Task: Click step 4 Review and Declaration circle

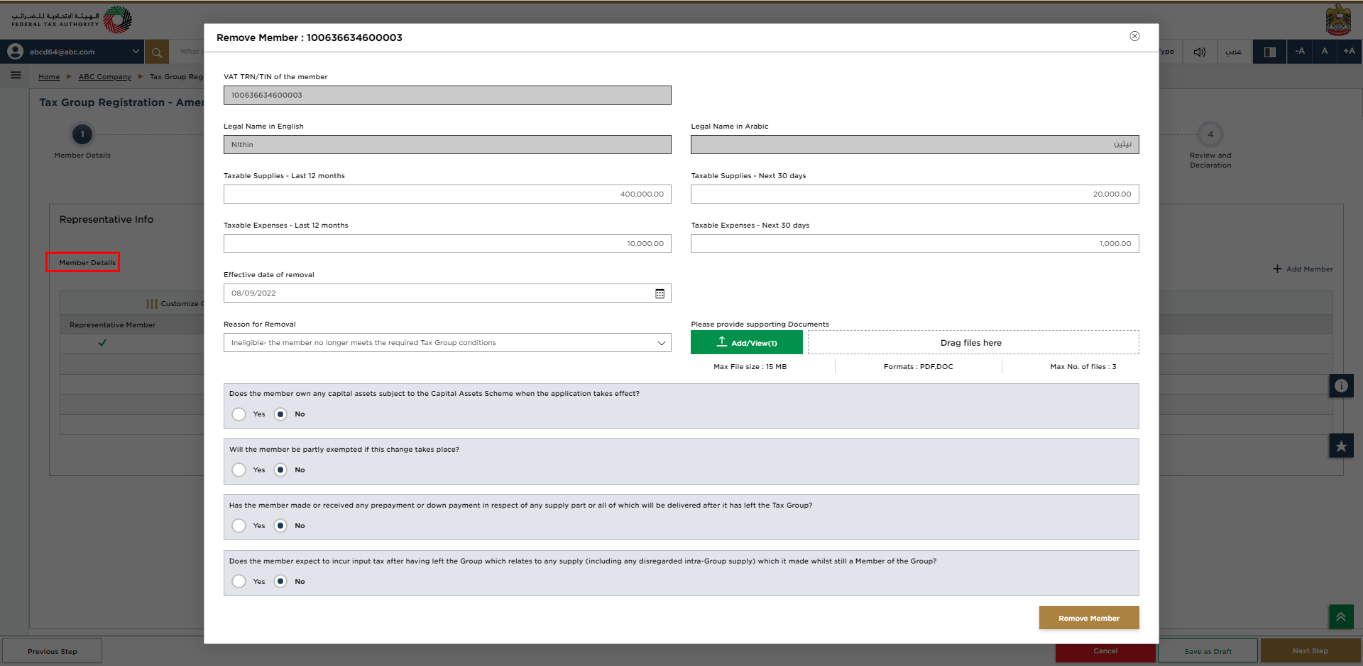Action: pos(1210,134)
